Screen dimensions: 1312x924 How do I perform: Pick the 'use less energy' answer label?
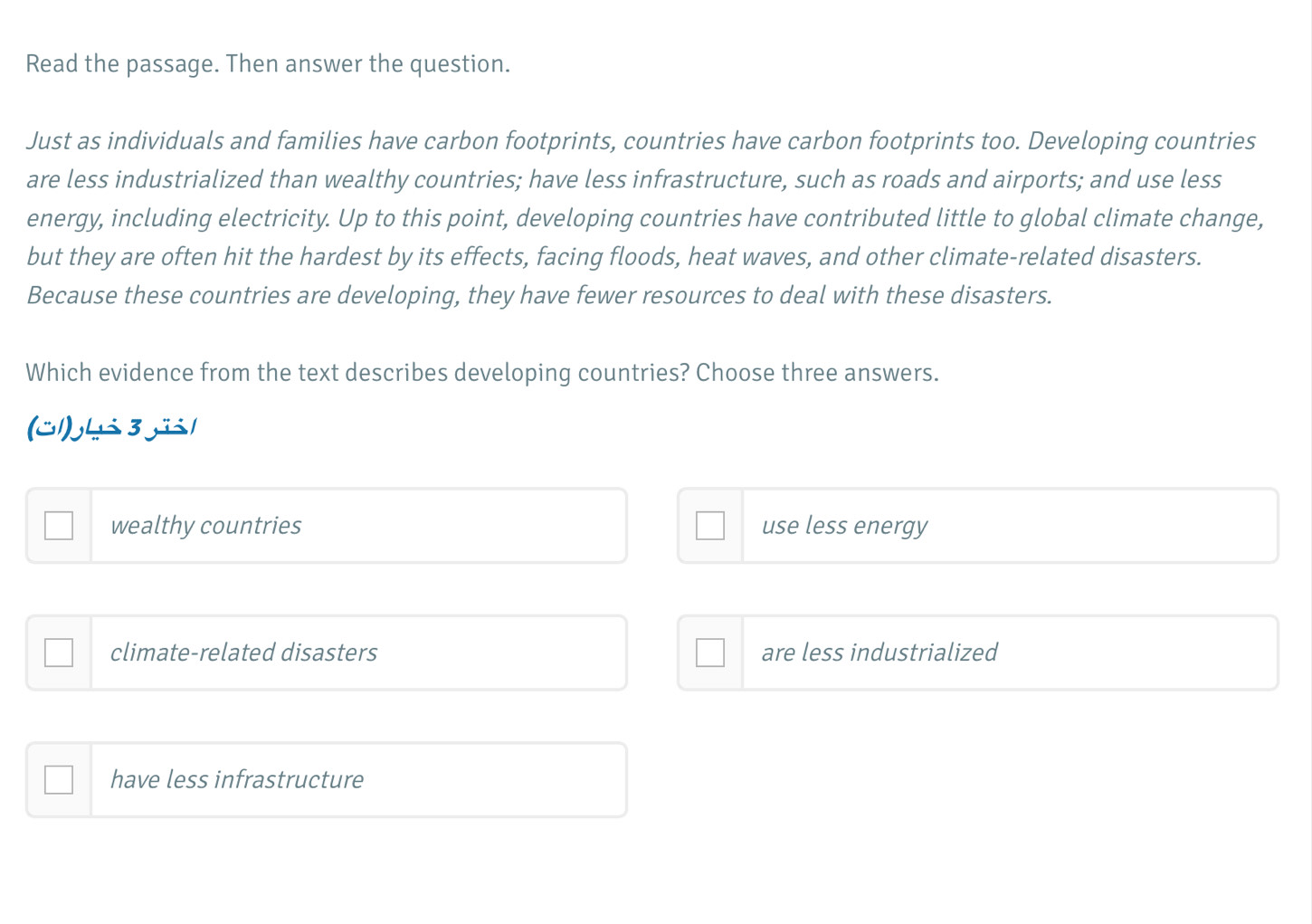pyautogui.click(x=844, y=526)
